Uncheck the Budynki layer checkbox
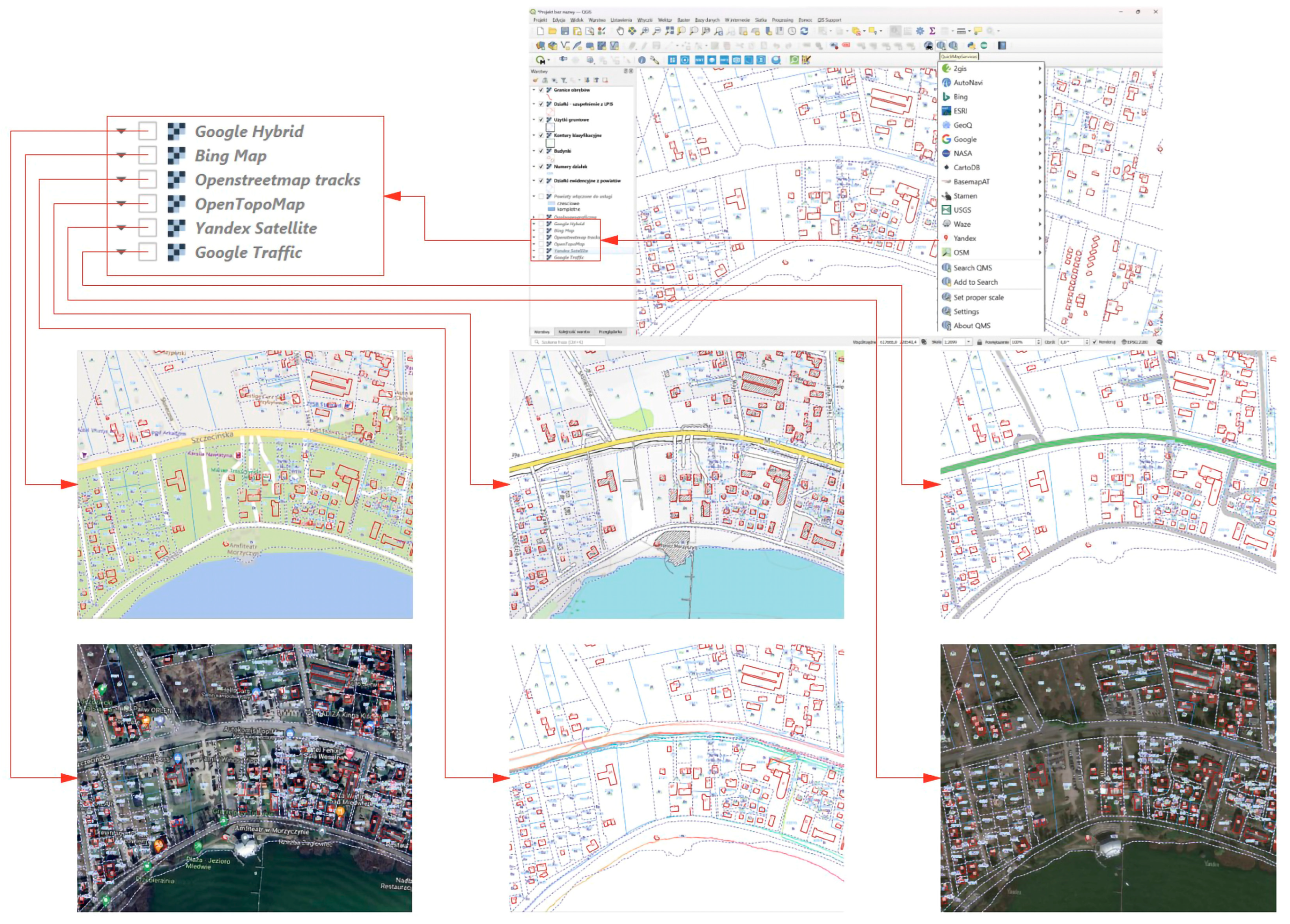The image size is (1290, 924). [541, 151]
